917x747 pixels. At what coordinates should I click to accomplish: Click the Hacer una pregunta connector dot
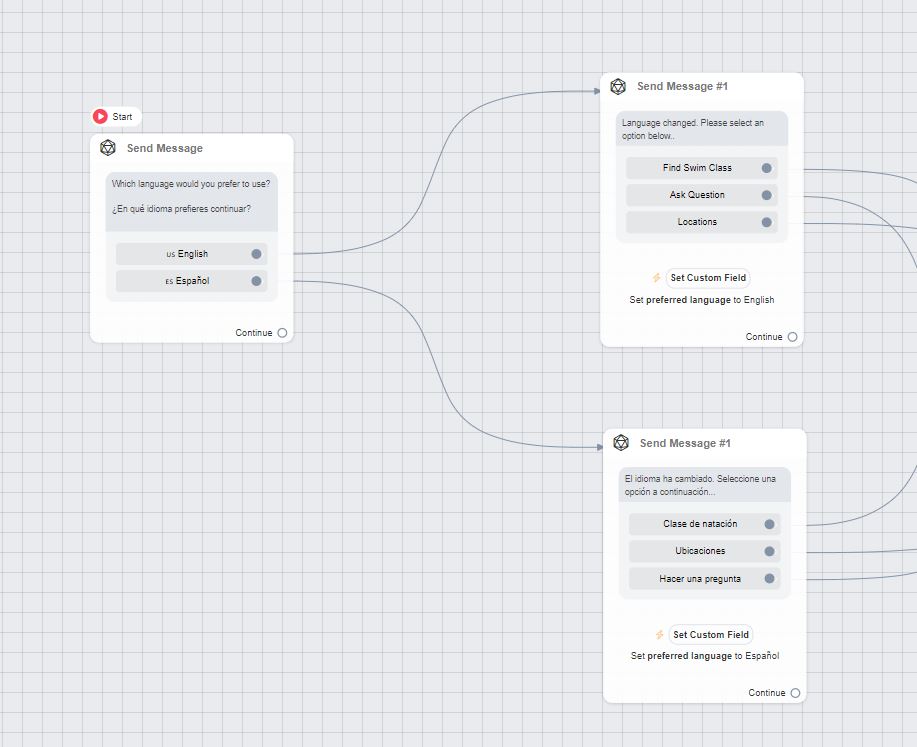pyautogui.click(x=770, y=579)
